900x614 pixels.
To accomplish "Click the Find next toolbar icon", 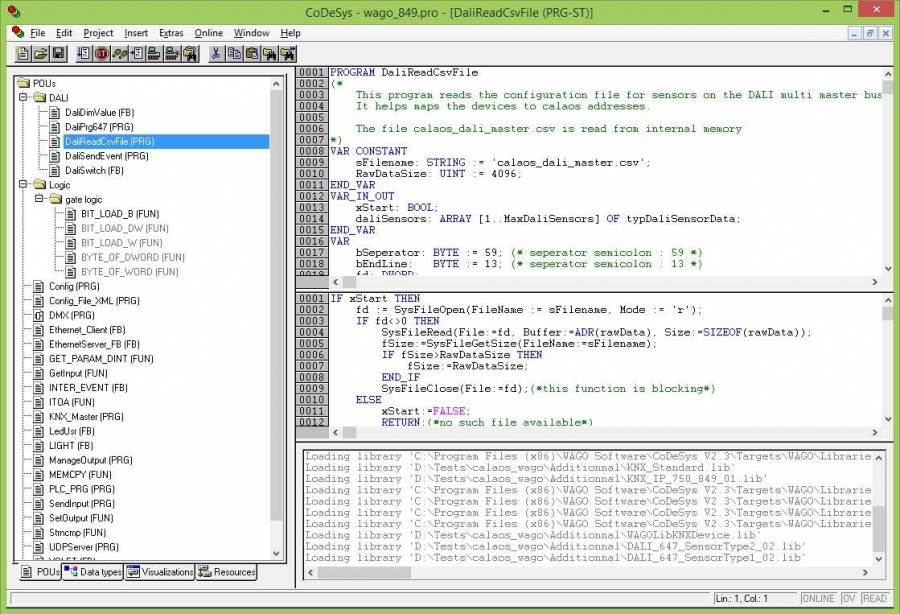I will click(288, 54).
